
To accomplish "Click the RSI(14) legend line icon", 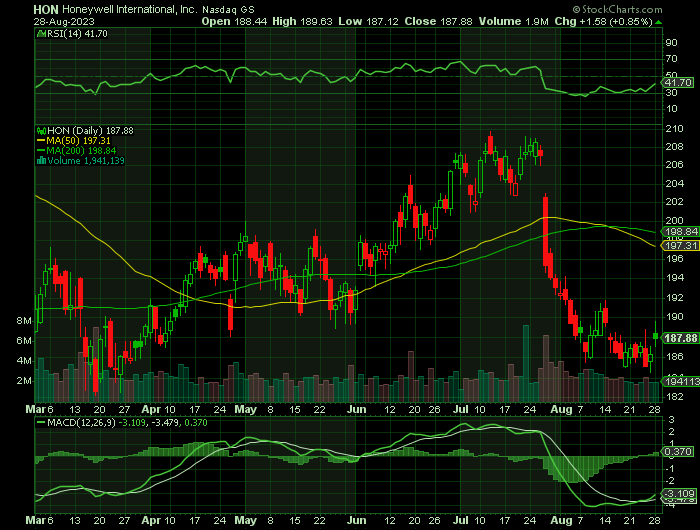I will click(41, 33).
